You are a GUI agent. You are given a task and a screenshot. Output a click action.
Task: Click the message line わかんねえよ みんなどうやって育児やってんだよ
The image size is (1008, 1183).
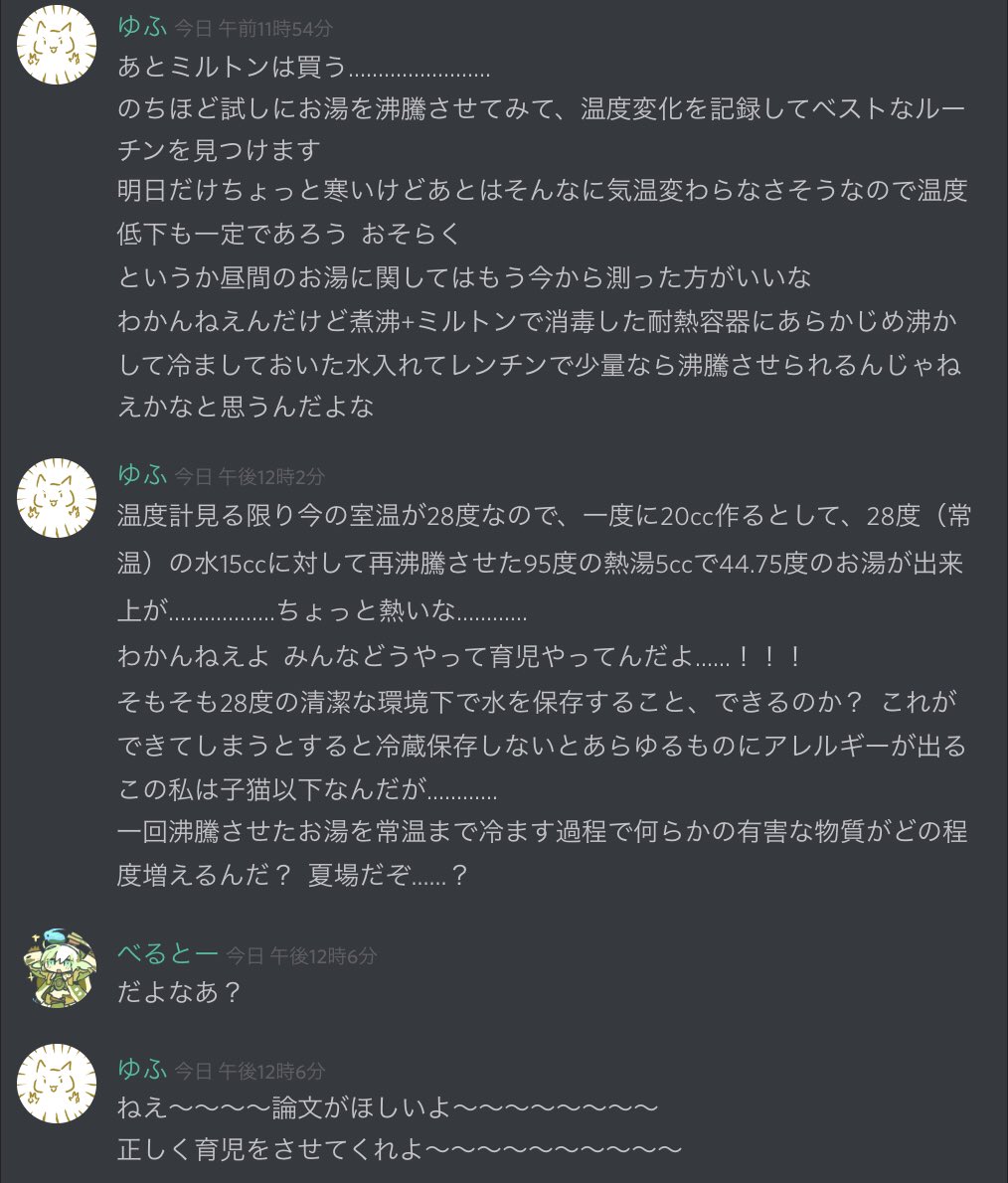[x=458, y=656]
